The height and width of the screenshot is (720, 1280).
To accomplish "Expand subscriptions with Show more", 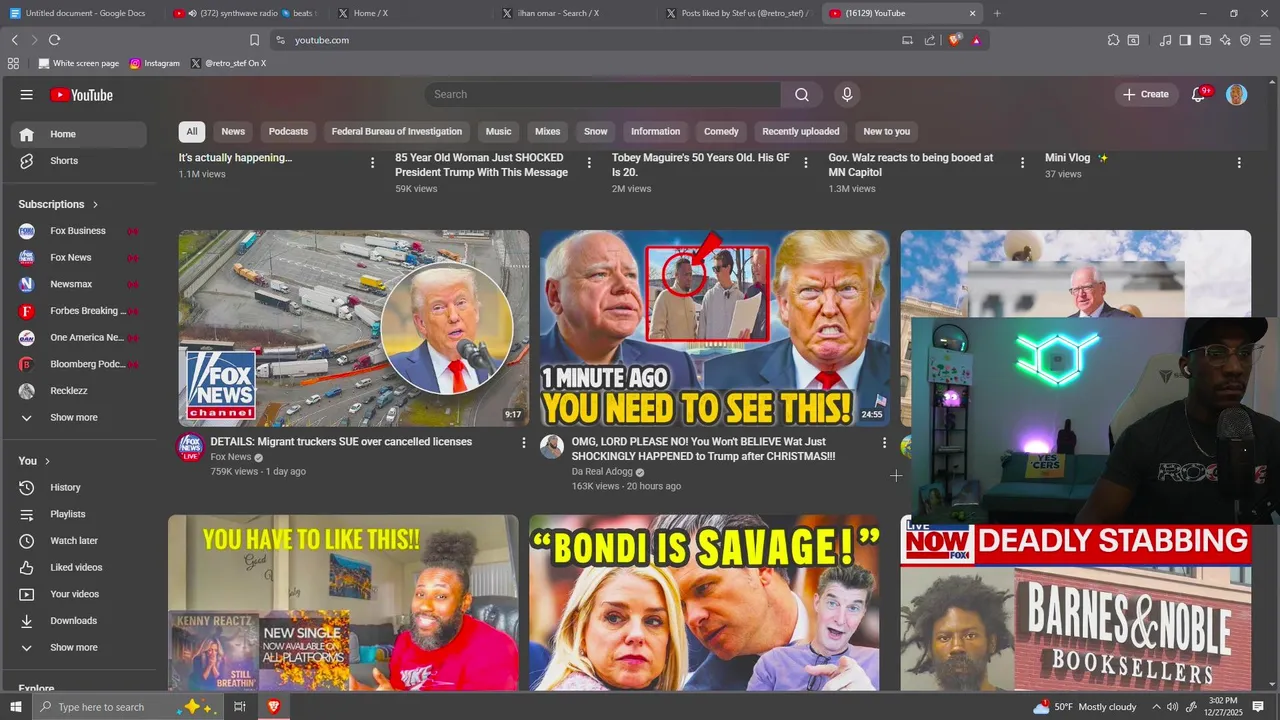I will 78,418.
